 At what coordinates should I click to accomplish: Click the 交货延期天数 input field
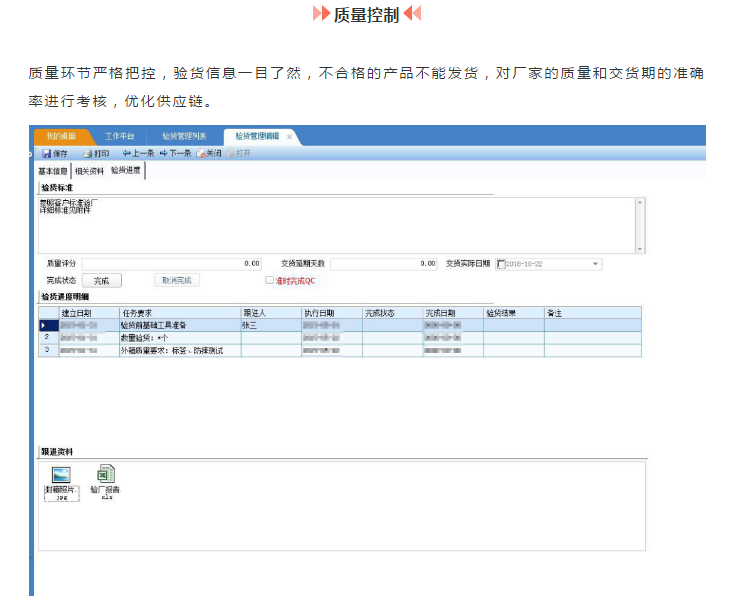tap(384, 264)
